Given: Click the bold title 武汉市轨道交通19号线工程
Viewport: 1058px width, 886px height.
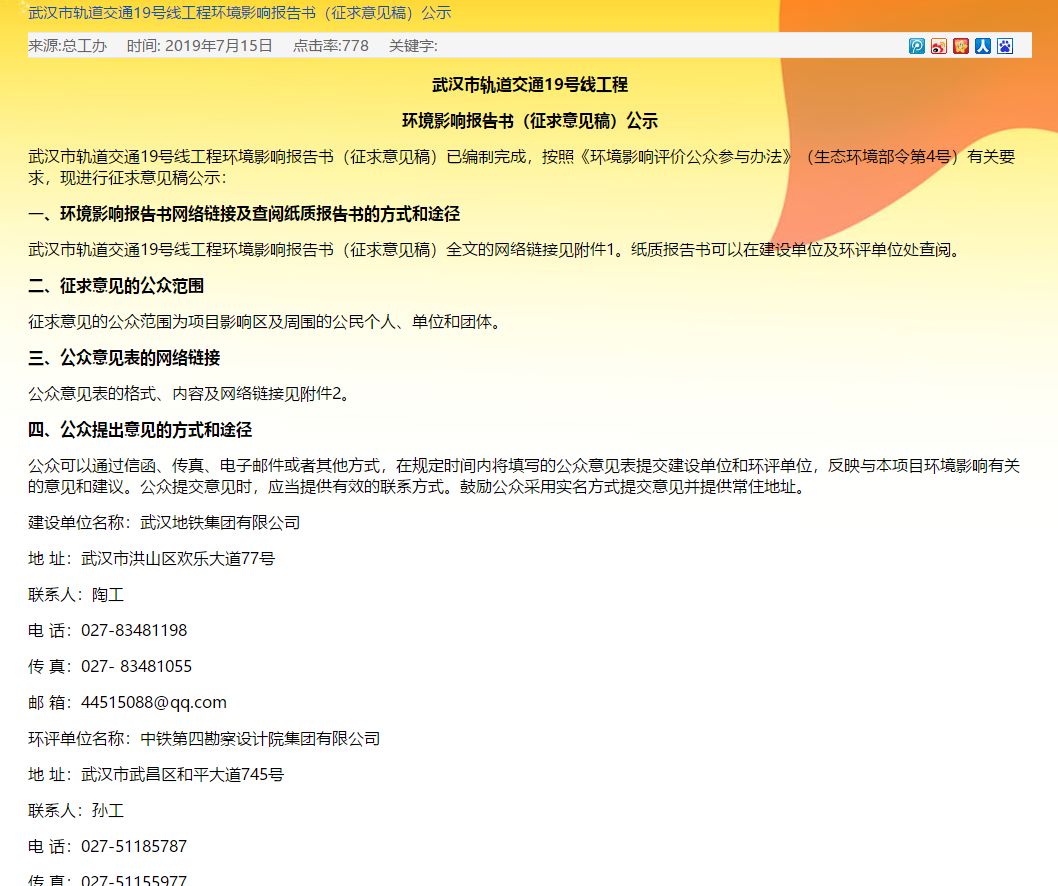Looking at the screenshot, I should 530,84.
